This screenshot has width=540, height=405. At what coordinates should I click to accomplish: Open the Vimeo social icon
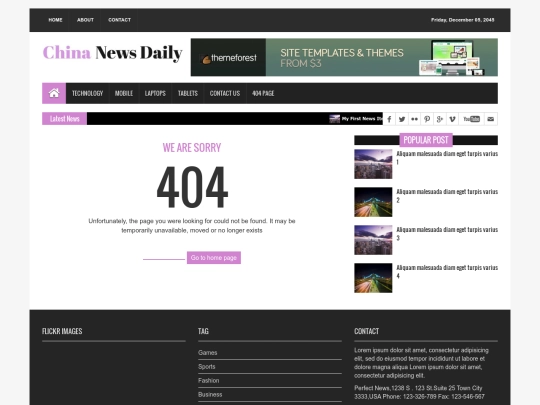pyautogui.click(x=452, y=119)
